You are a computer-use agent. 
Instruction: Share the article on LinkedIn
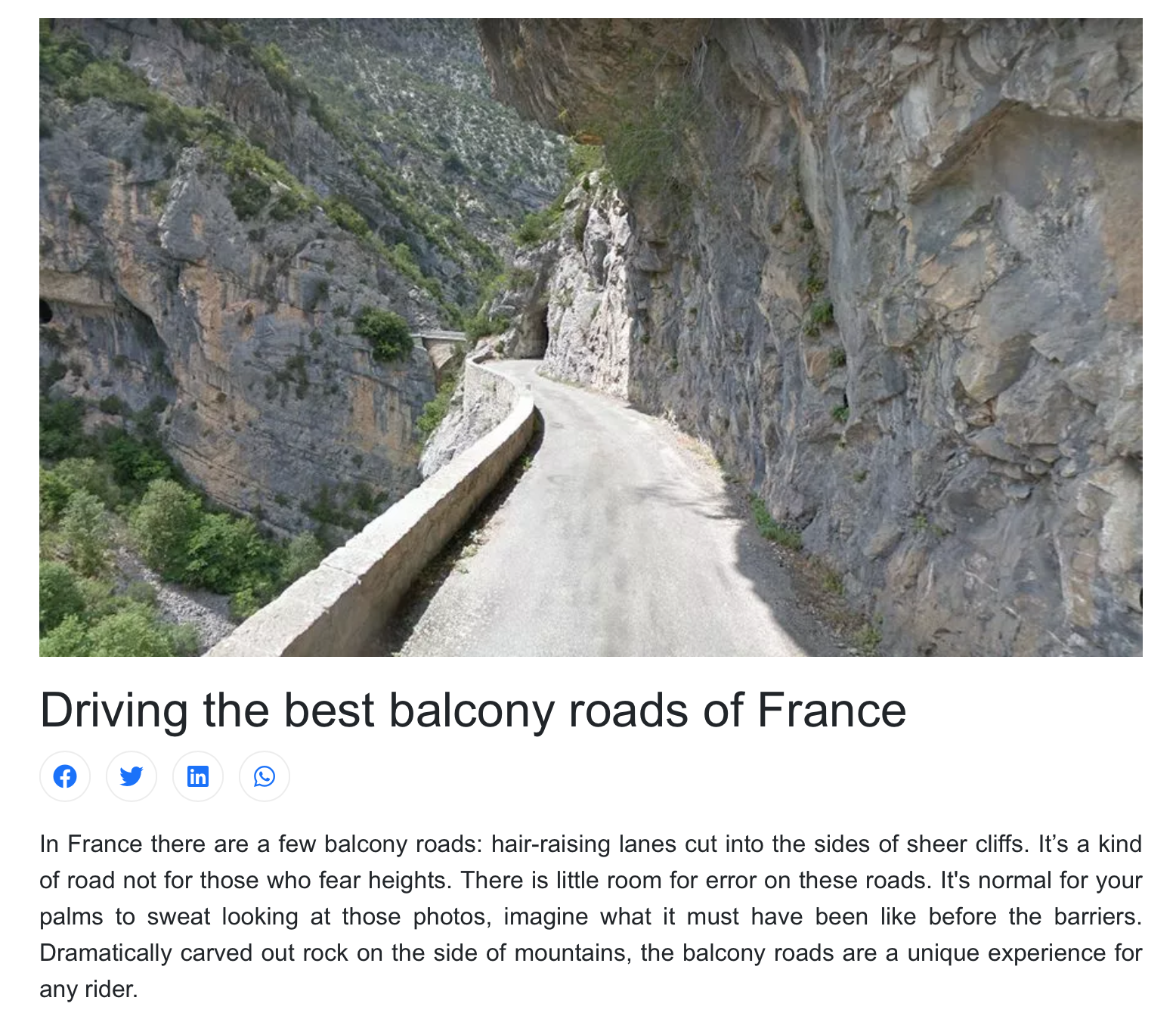198,776
